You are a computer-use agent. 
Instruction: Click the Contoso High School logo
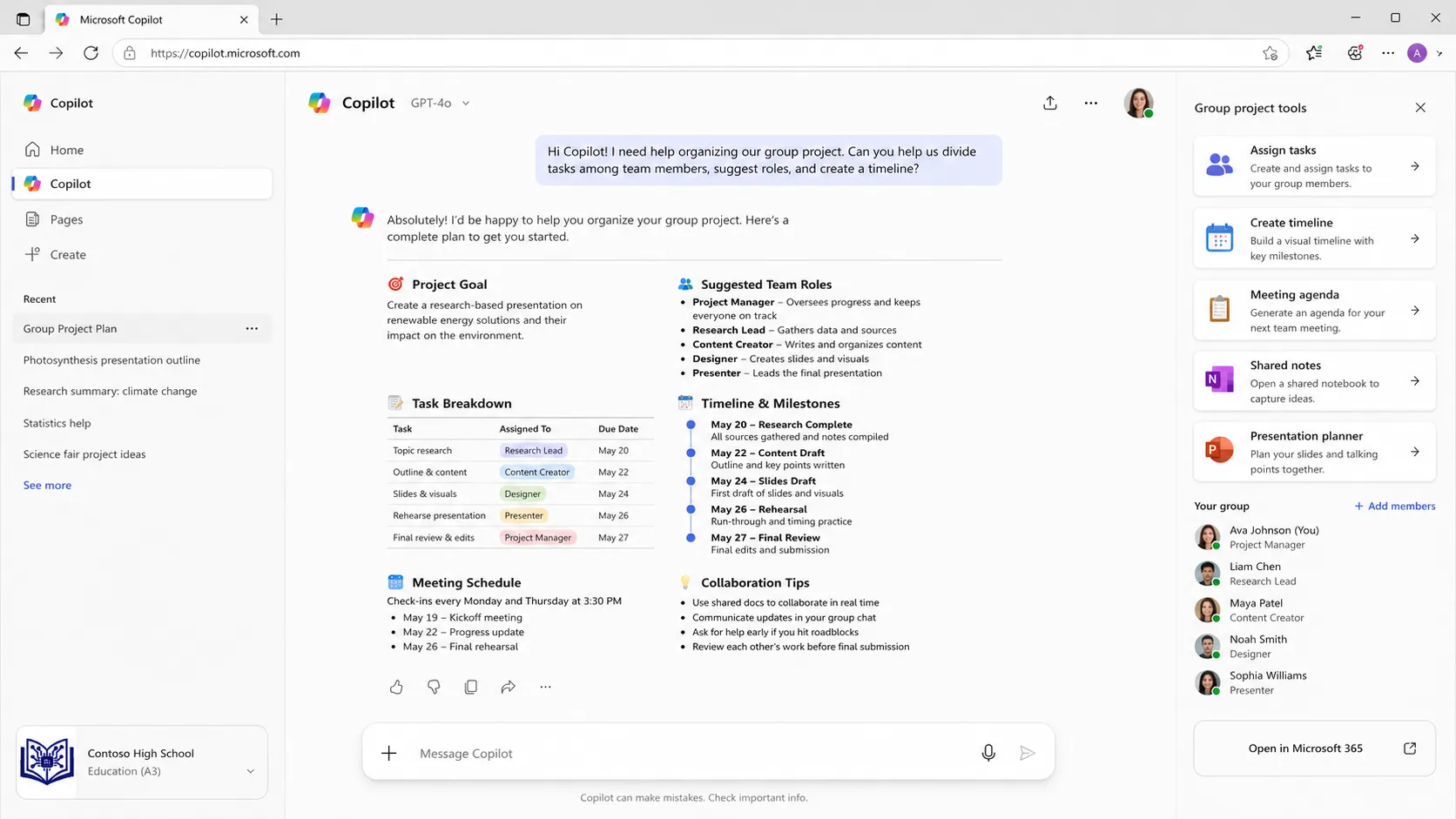47,762
